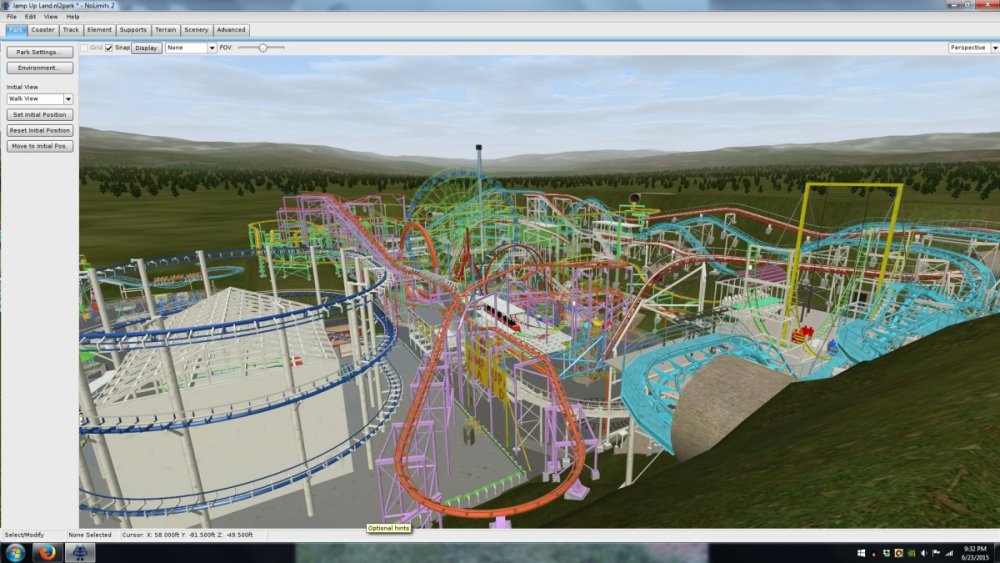Click the NoLimits title bar app icon

(6, 5)
